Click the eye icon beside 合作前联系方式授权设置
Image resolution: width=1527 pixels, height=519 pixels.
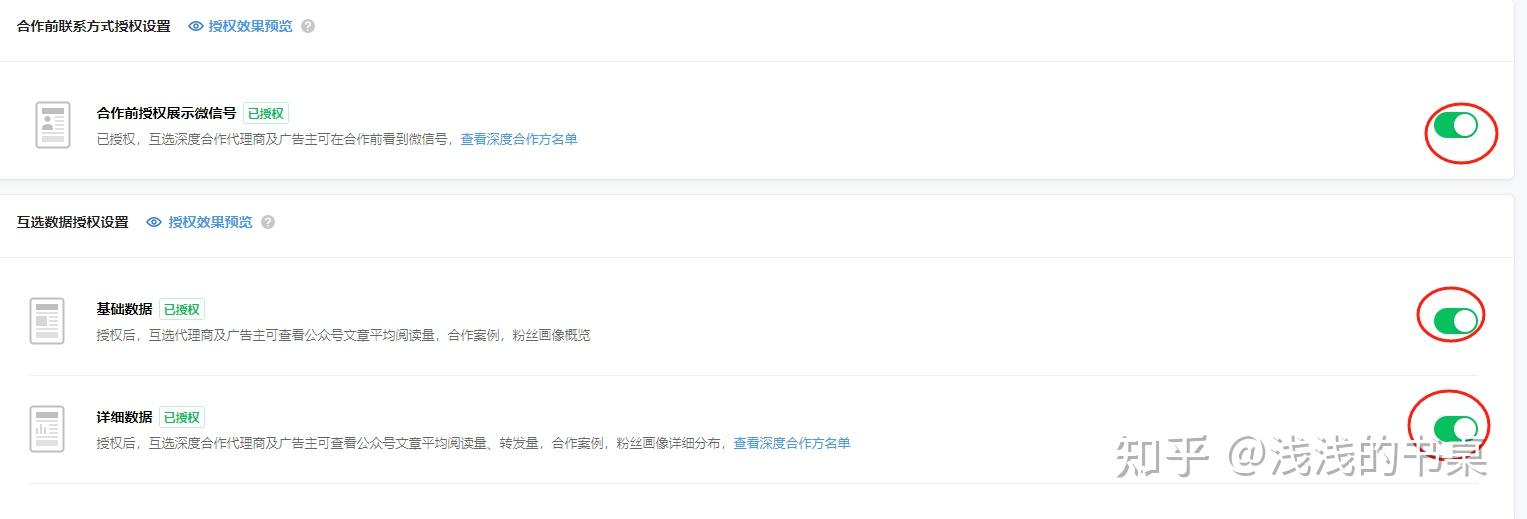coord(196,26)
